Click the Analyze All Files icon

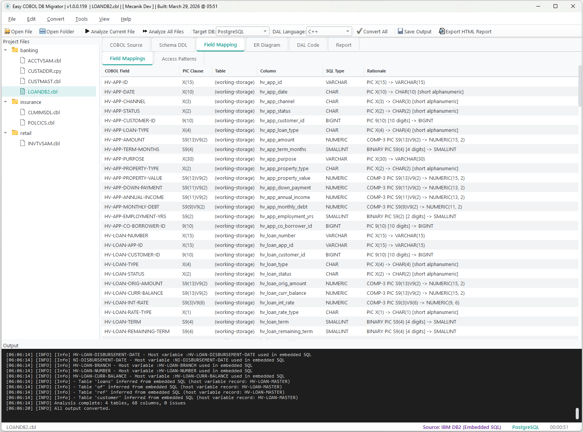pyautogui.click(x=145, y=32)
